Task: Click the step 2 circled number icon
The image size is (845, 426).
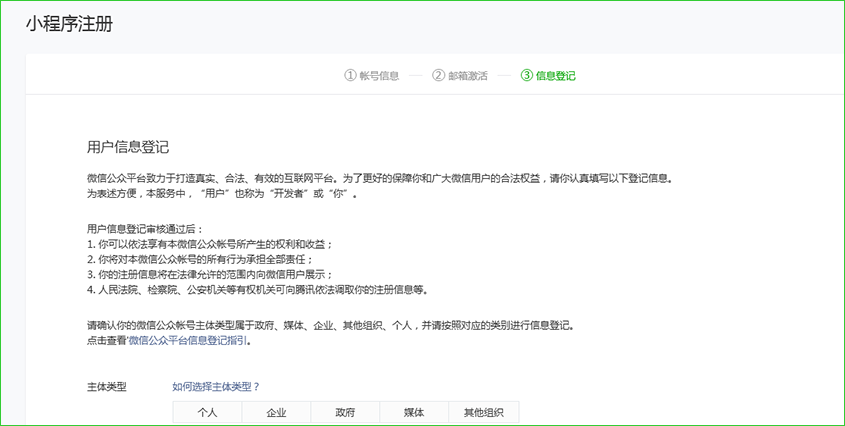Action: (x=438, y=76)
